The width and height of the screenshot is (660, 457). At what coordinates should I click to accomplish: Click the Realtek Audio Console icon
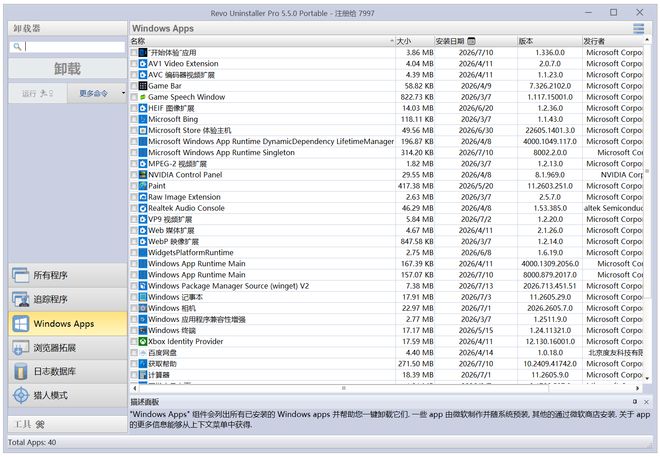143,208
